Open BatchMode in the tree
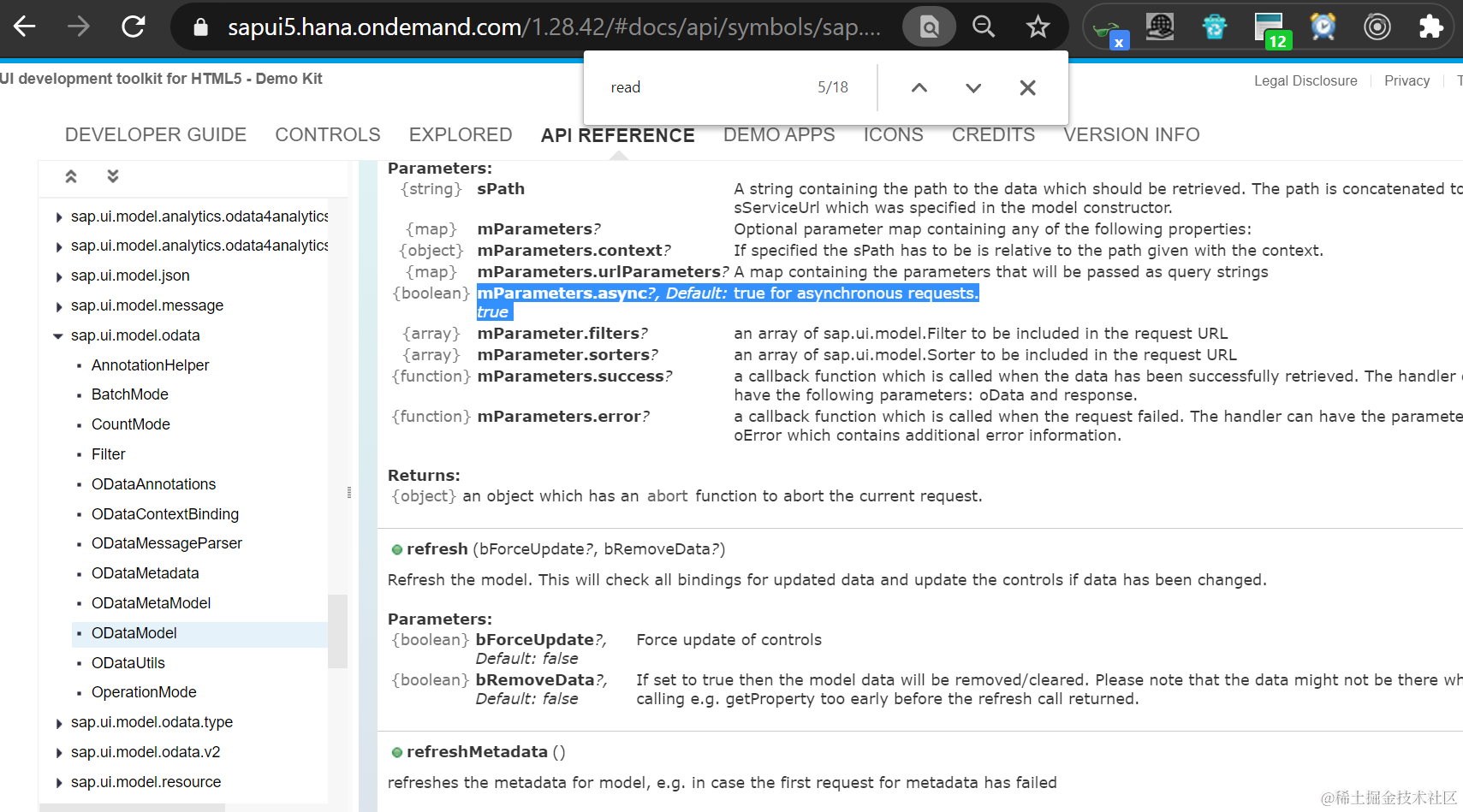Viewport: 1463px width, 812px height. pos(130,394)
